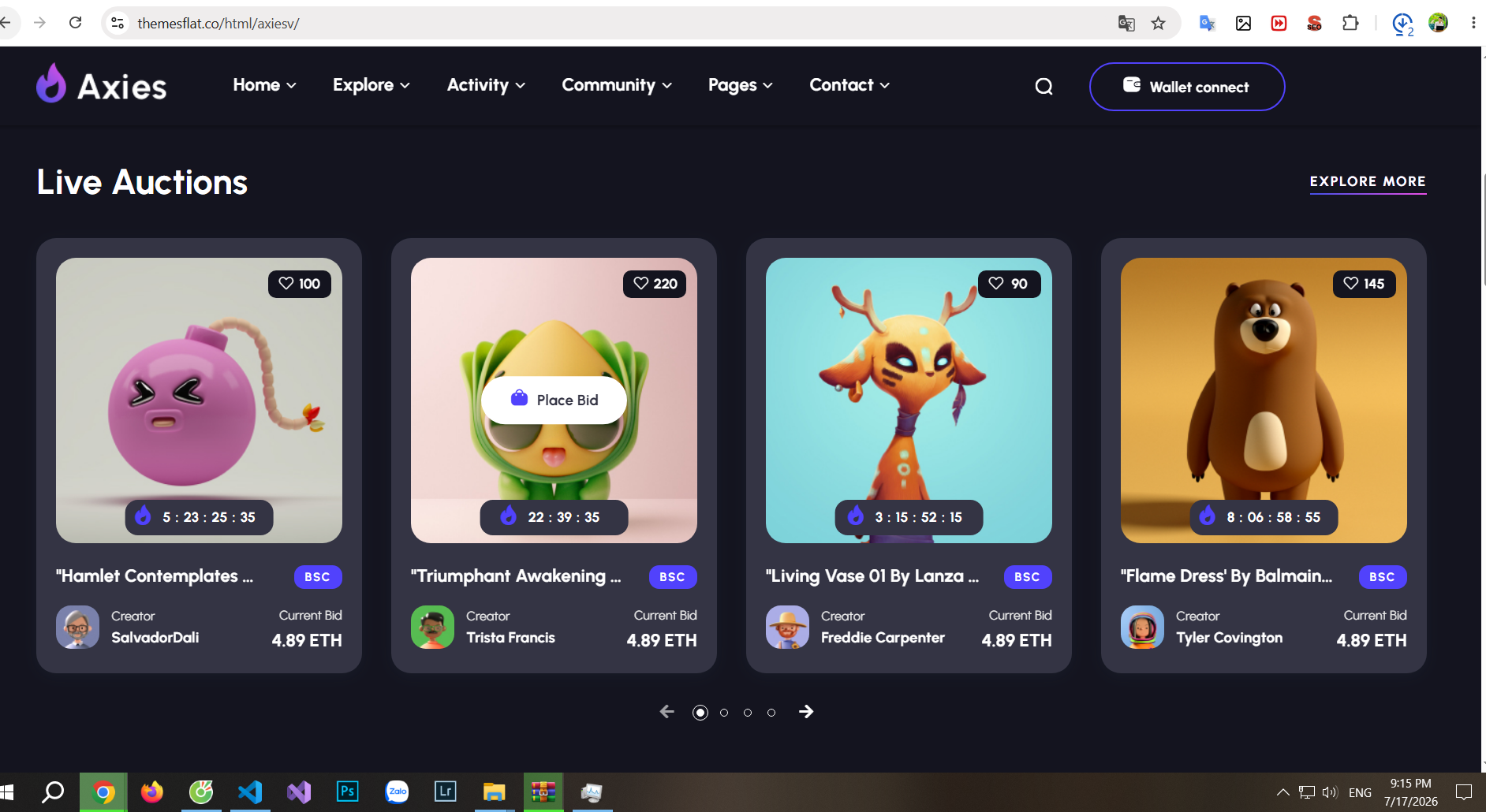Open the browser Extensions puzzle icon

[x=1350, y=23]
